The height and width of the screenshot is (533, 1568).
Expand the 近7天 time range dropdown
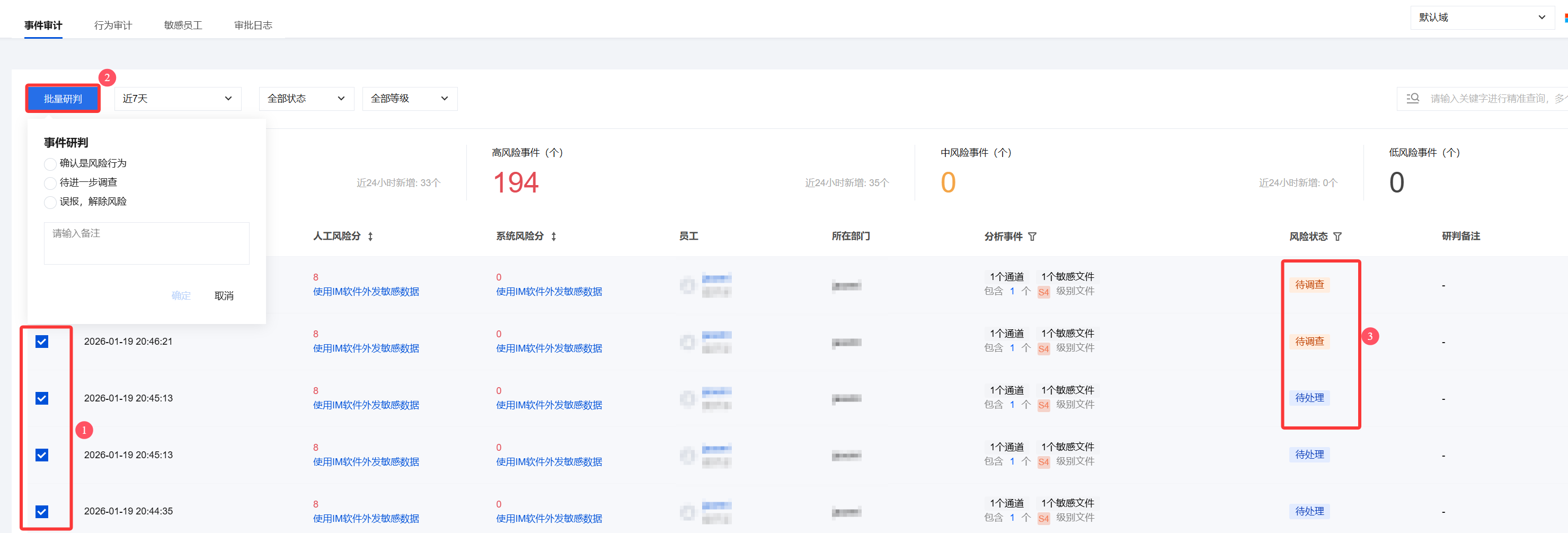pyautogui.click(x=177, y=99)
